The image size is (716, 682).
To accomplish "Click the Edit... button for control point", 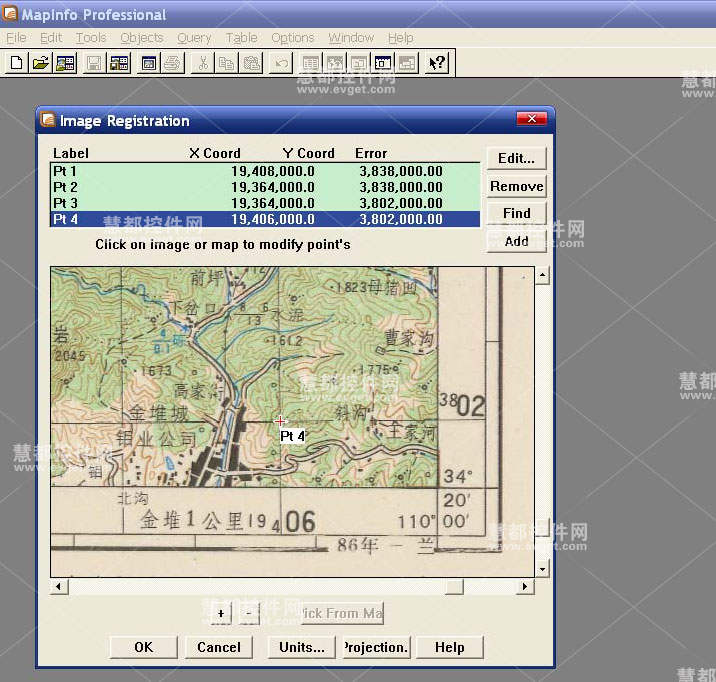I will tap(516, 158).
